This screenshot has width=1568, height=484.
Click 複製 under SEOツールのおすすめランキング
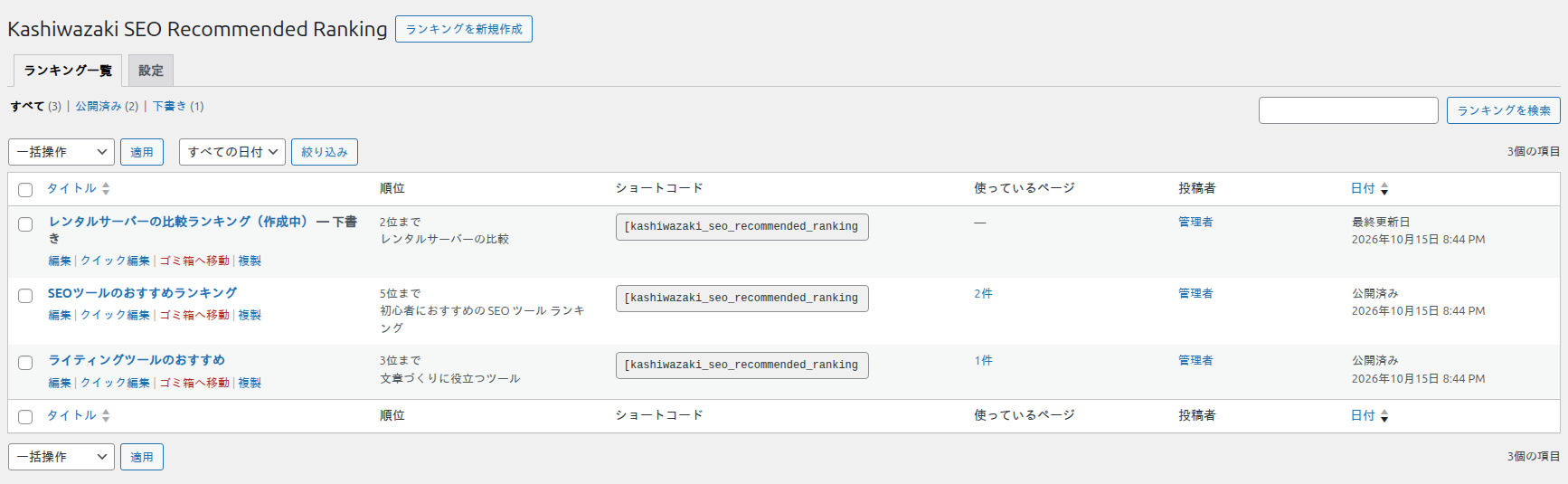pos(250,315)
